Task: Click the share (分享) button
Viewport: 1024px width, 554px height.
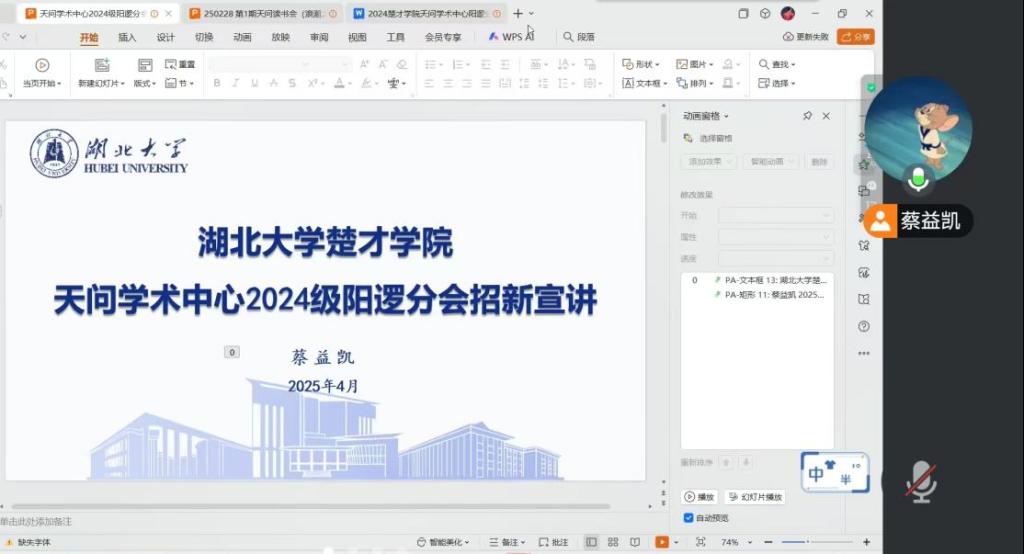Action: click(855, 37)
